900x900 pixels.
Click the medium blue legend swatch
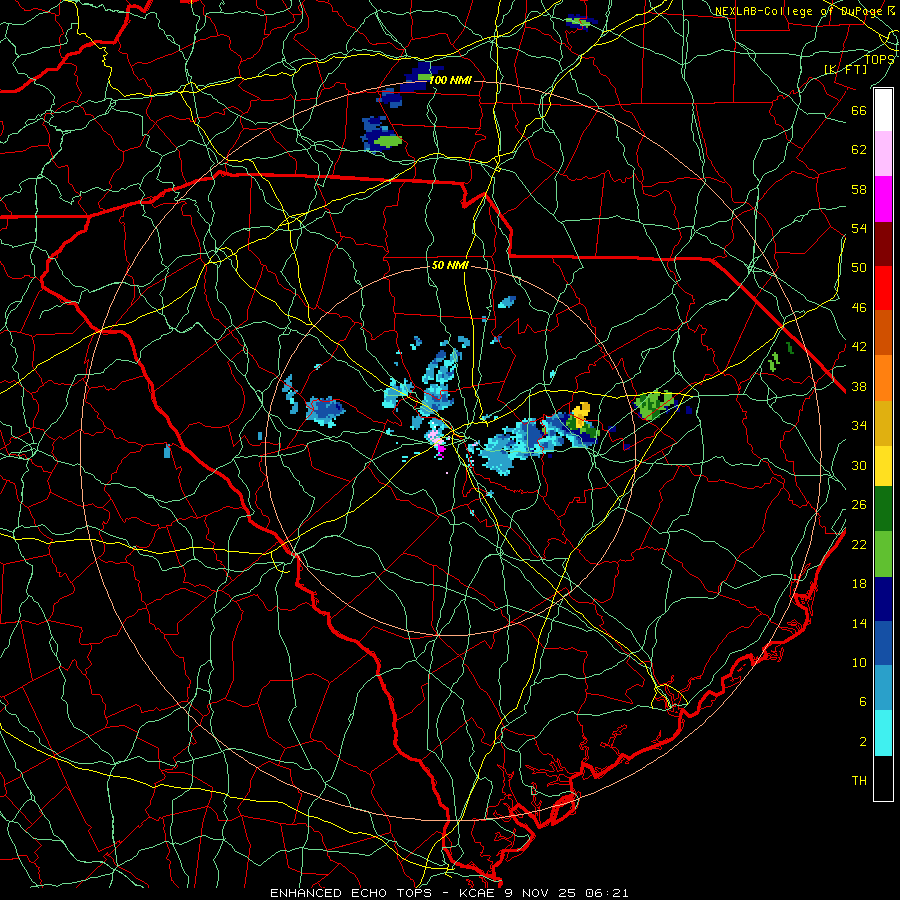pos(883,643)
